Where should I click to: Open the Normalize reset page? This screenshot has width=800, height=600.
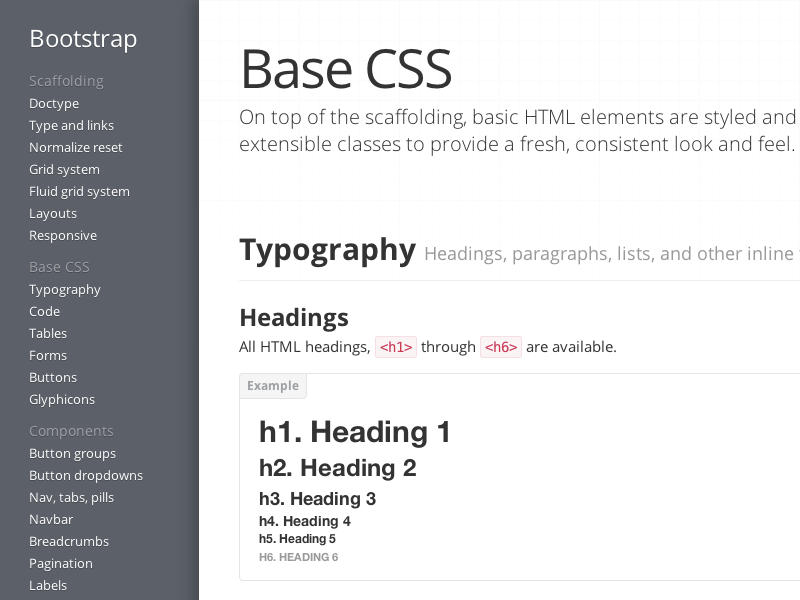pos(75,147)
